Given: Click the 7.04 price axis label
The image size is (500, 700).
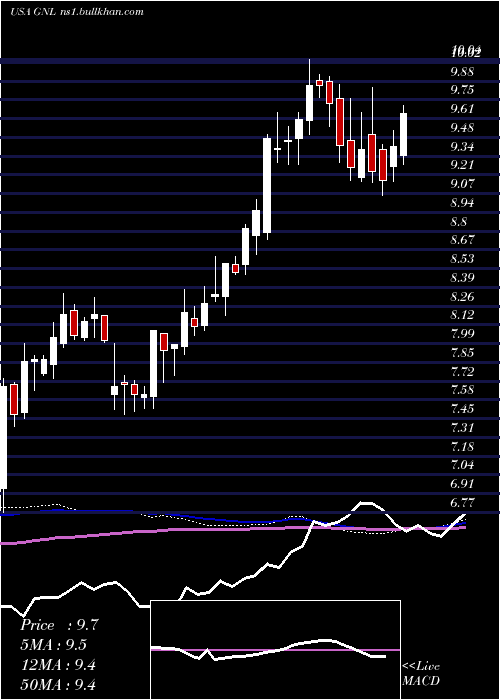Looking at the screenshot, I should click(x=464, y=465).
